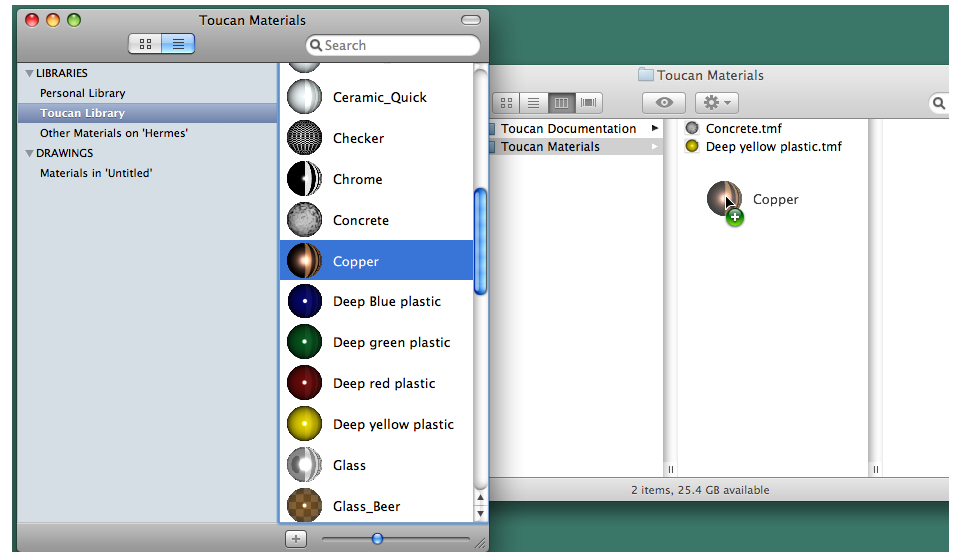Select the Deep Blue plastic sphere icon
Viewport: 962px width, 556px height.
tap(304, 301)
